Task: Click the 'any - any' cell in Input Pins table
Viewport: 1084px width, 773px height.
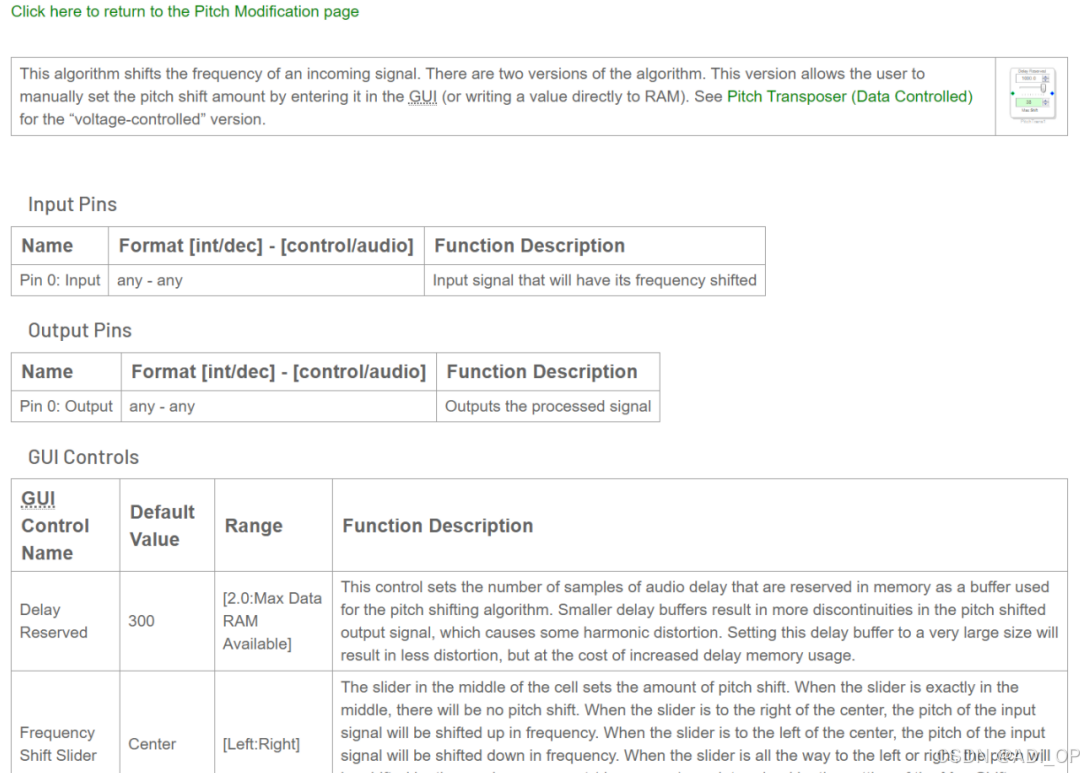Action: pyautogui.click(x=266, y=281)
